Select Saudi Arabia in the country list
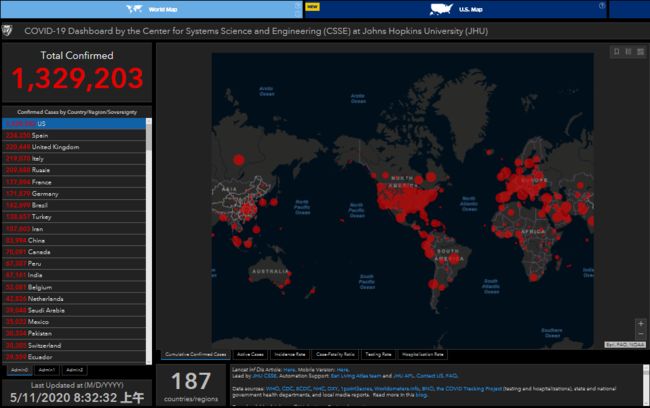Viewport: 650px width, 408px height. point(74,310)
